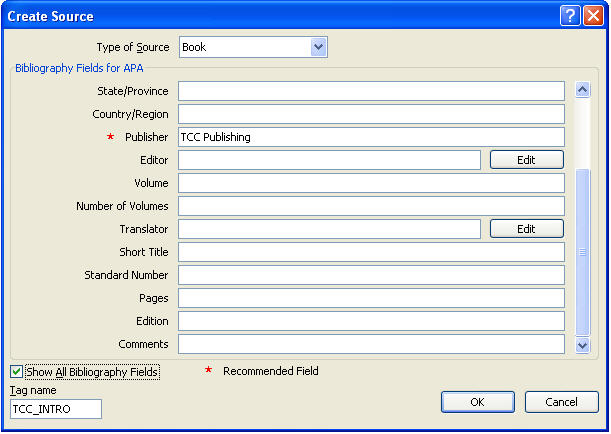611x434 pixels.
Task: Close the Create Source dialog
Action: click(593, 16)
